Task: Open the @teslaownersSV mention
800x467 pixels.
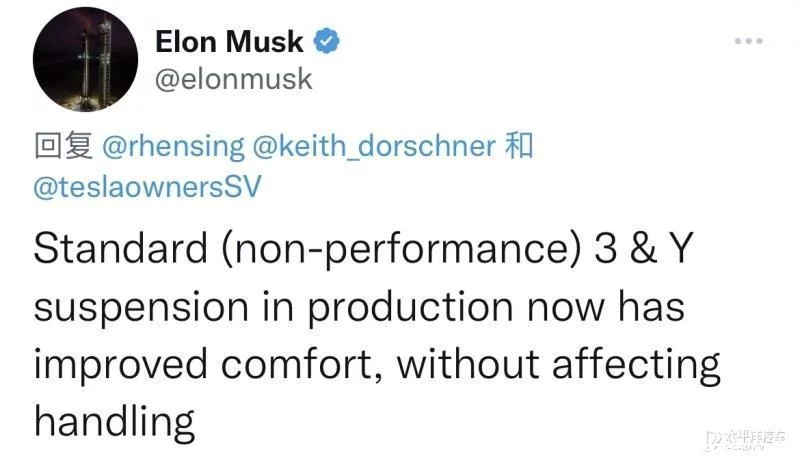Action: coord(146,188)
